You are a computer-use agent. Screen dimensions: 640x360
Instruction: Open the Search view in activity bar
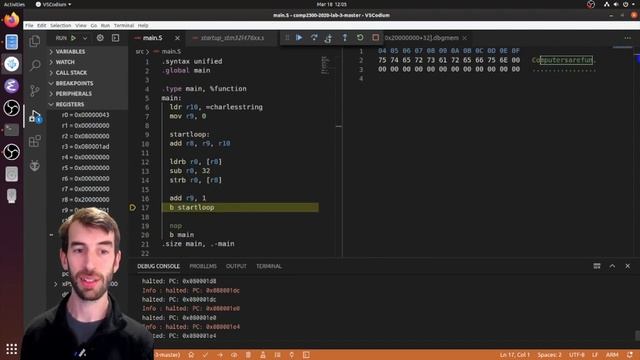[35, 65]
